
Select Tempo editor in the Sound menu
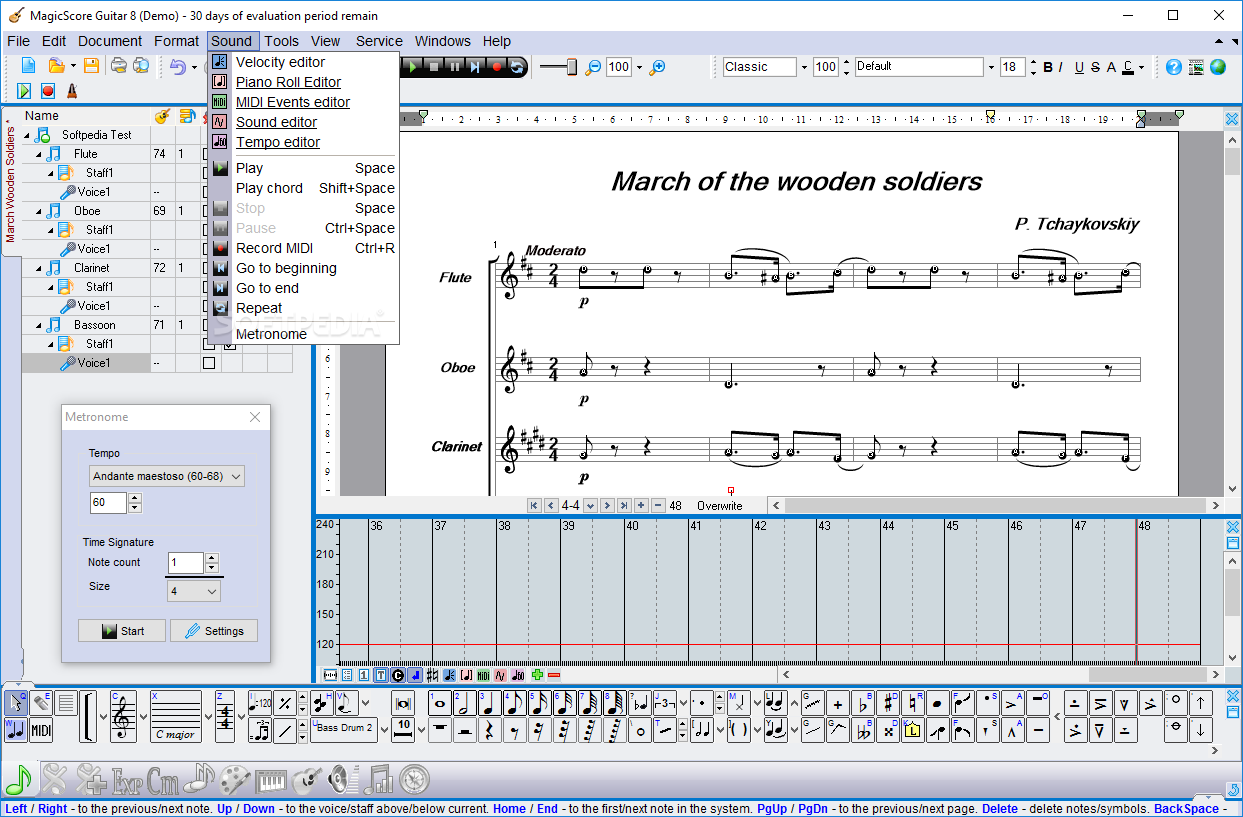click(278, 142)
